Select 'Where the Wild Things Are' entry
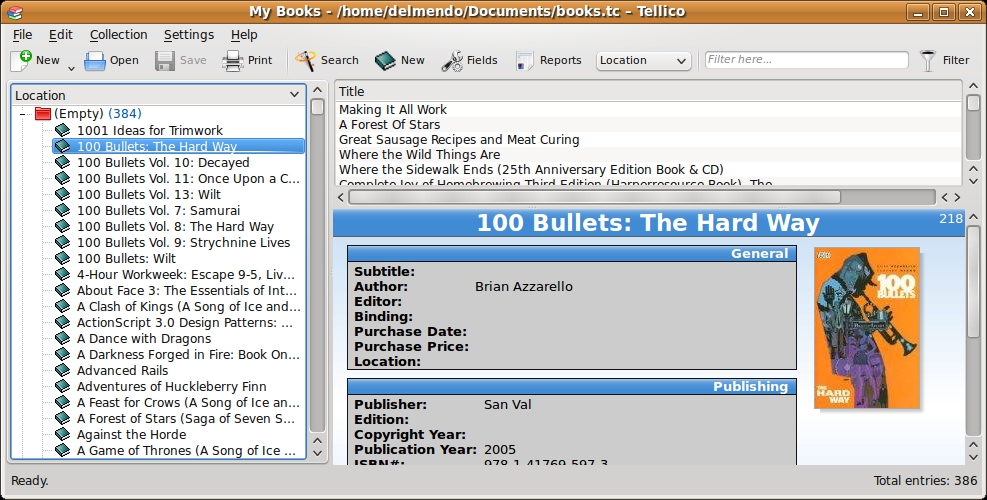The width and height of the screenshot is (987, 500). tap(419, 155)
